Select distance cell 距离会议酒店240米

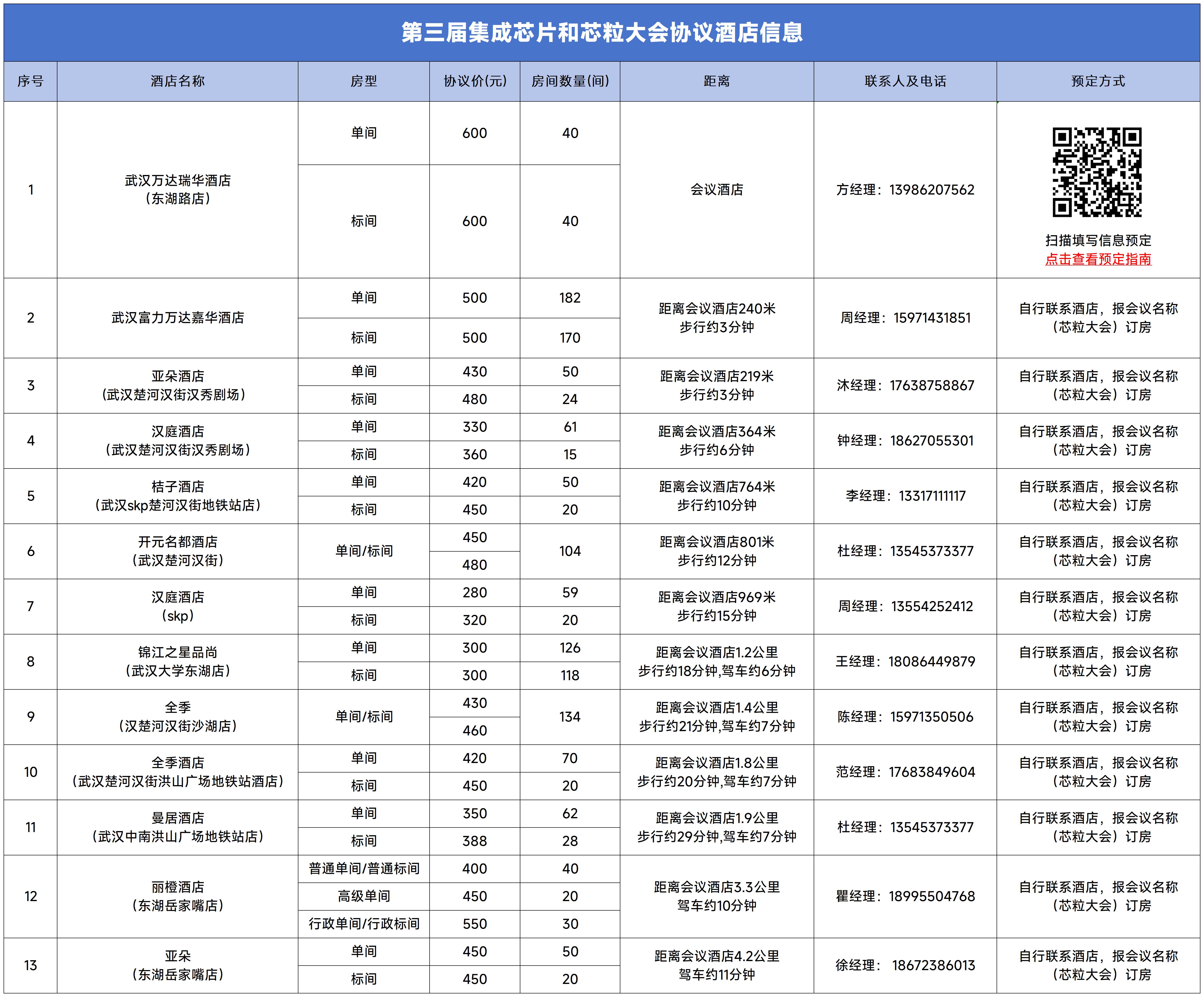point(717,318)
